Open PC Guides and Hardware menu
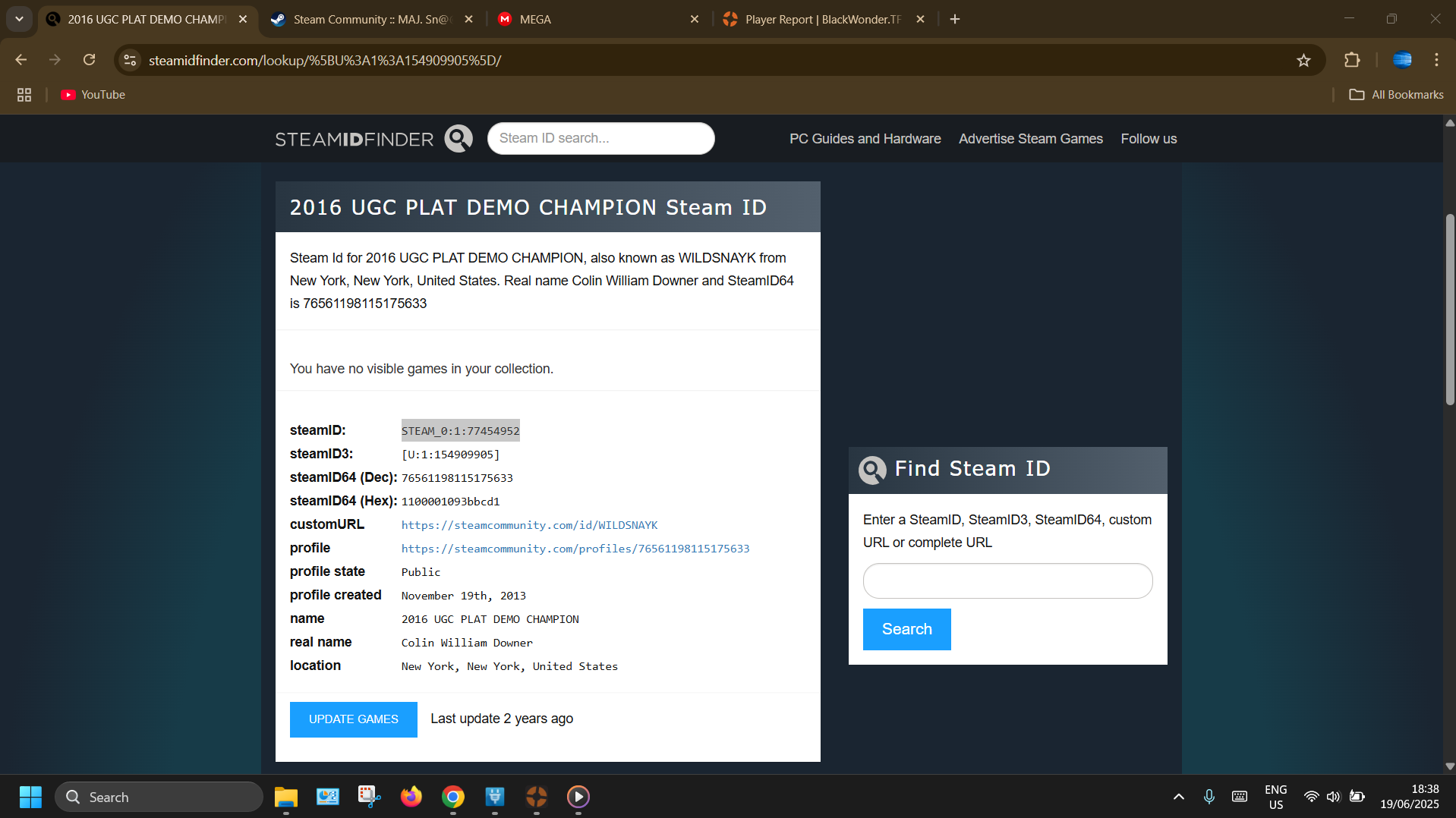The image size is (1456, 818). point(865,139)
